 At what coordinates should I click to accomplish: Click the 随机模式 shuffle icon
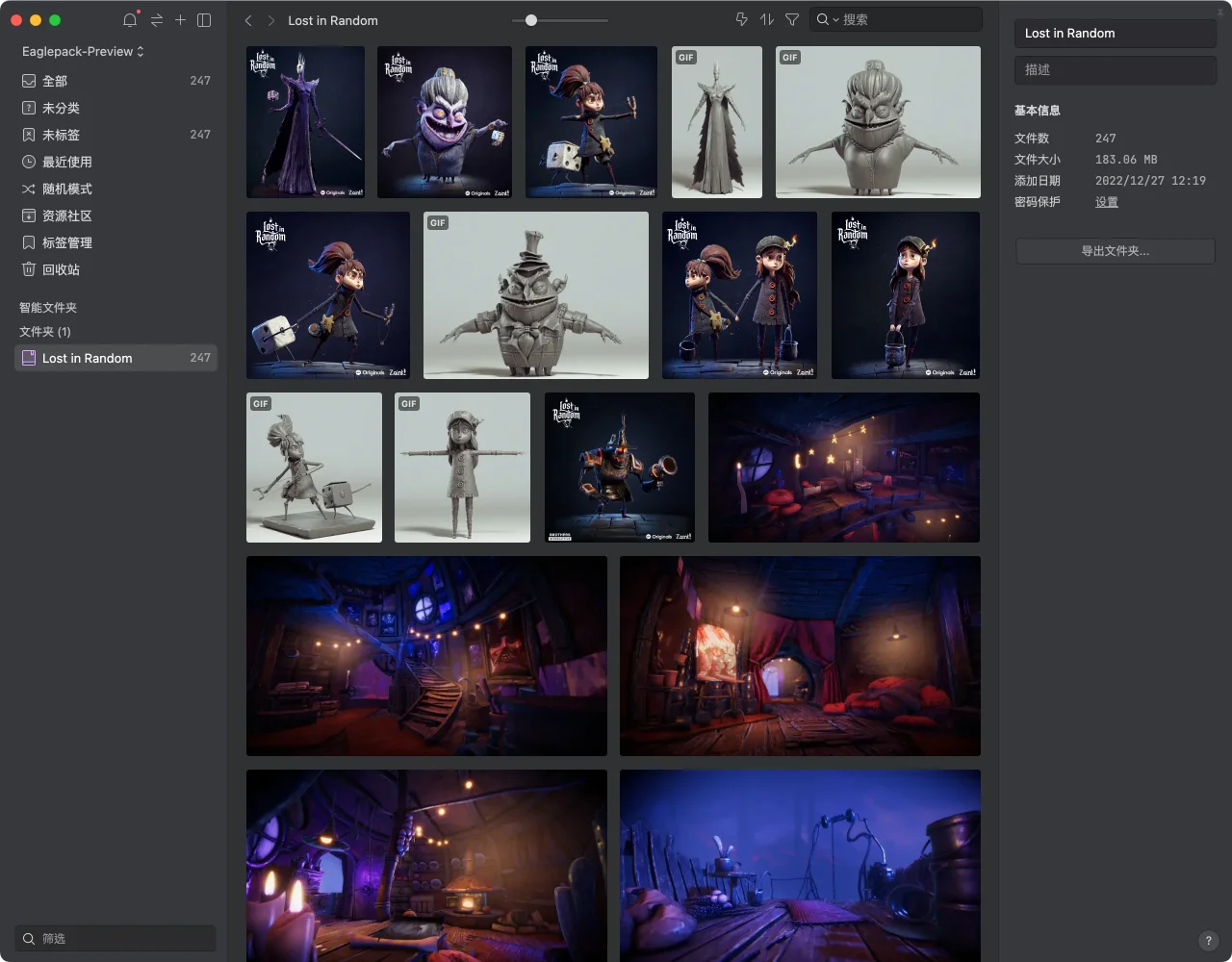pyautogui.click(x=29, y=189)
